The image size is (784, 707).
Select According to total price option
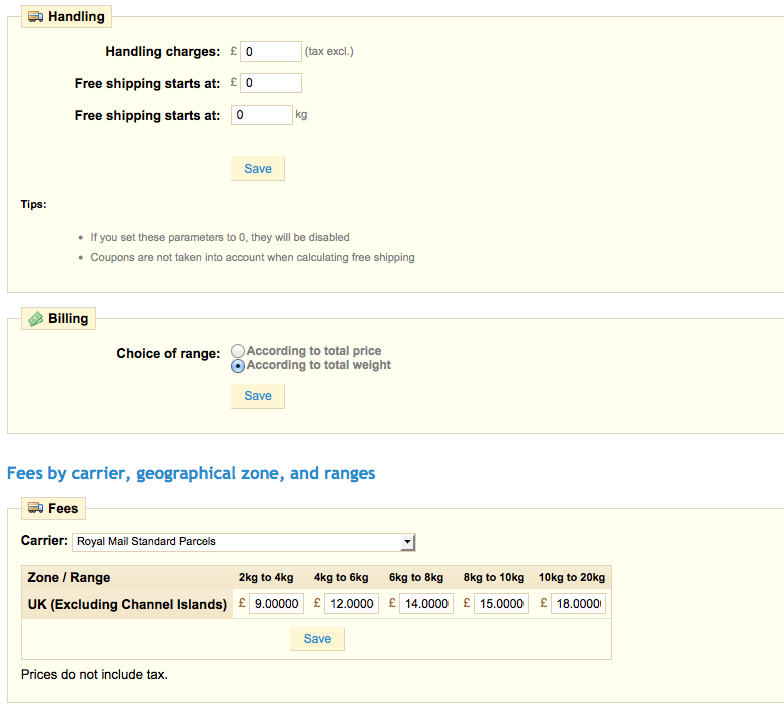pos(237,351)
